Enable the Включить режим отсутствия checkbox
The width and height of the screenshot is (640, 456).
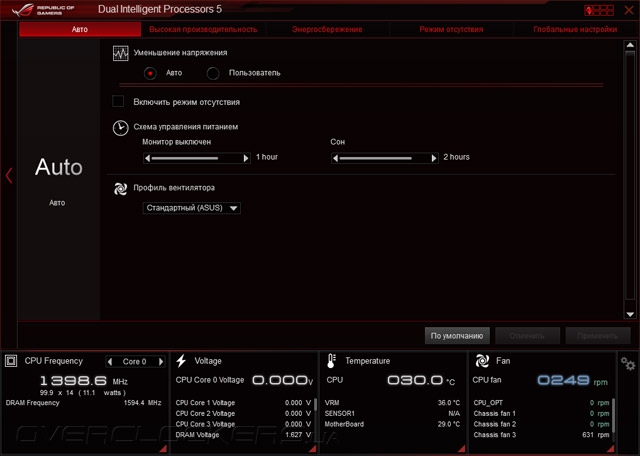point(118,101)
